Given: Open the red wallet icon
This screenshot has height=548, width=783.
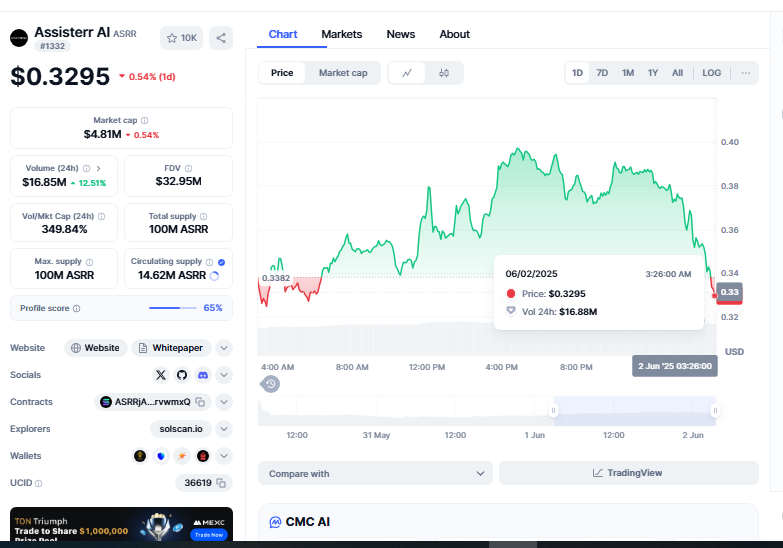Looking at the screenshot, I should coord(203,456).
